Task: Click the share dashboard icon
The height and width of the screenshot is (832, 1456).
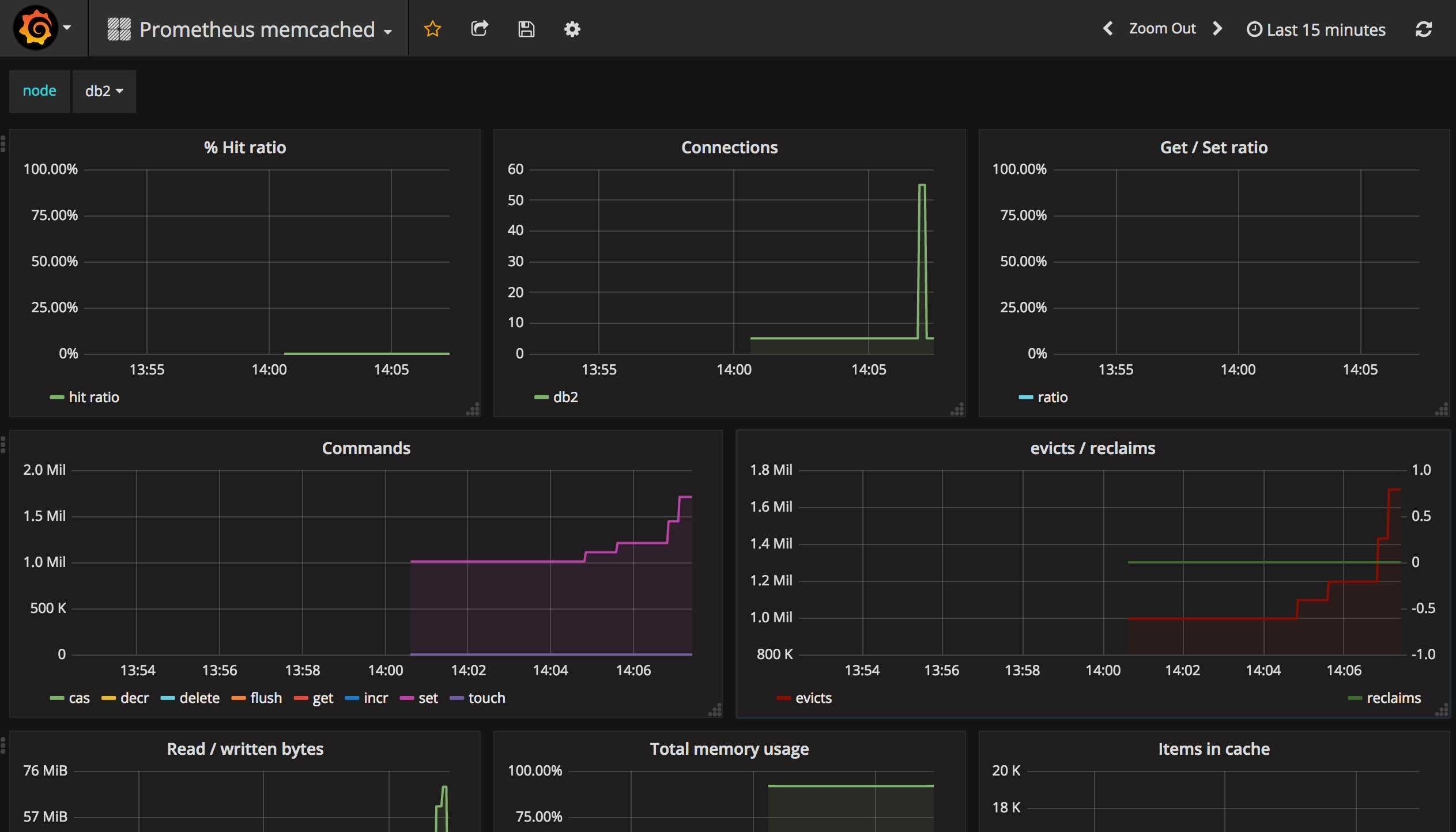Action: click(x=480, y=29)
